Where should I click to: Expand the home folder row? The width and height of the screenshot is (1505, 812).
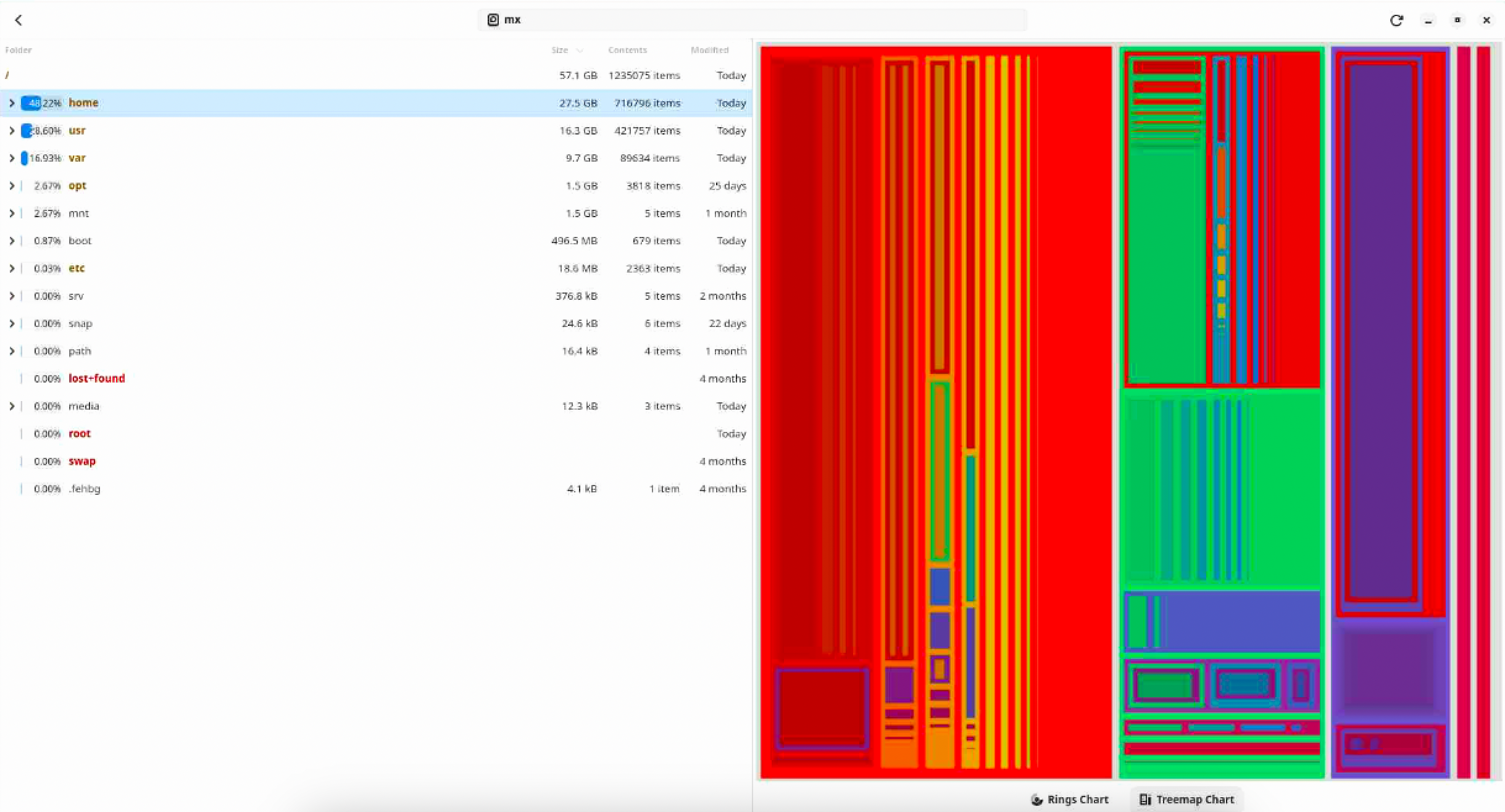12,103
